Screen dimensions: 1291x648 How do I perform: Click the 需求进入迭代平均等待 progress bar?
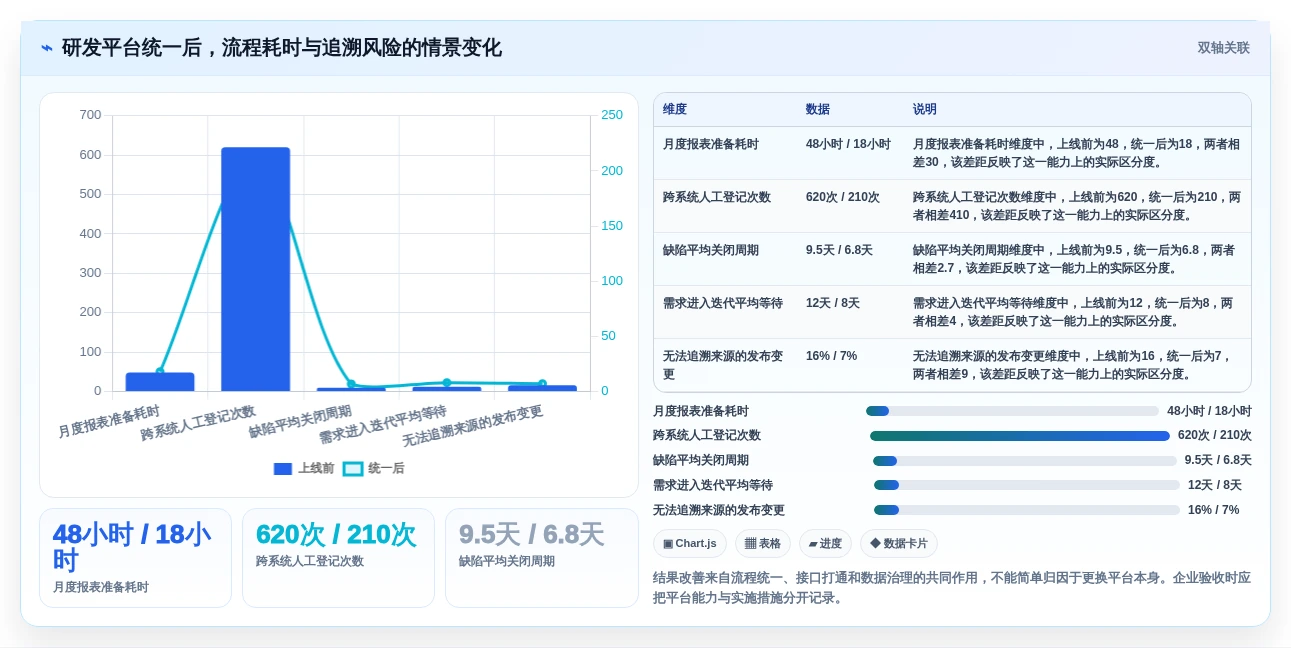[x=1027, y=485]
